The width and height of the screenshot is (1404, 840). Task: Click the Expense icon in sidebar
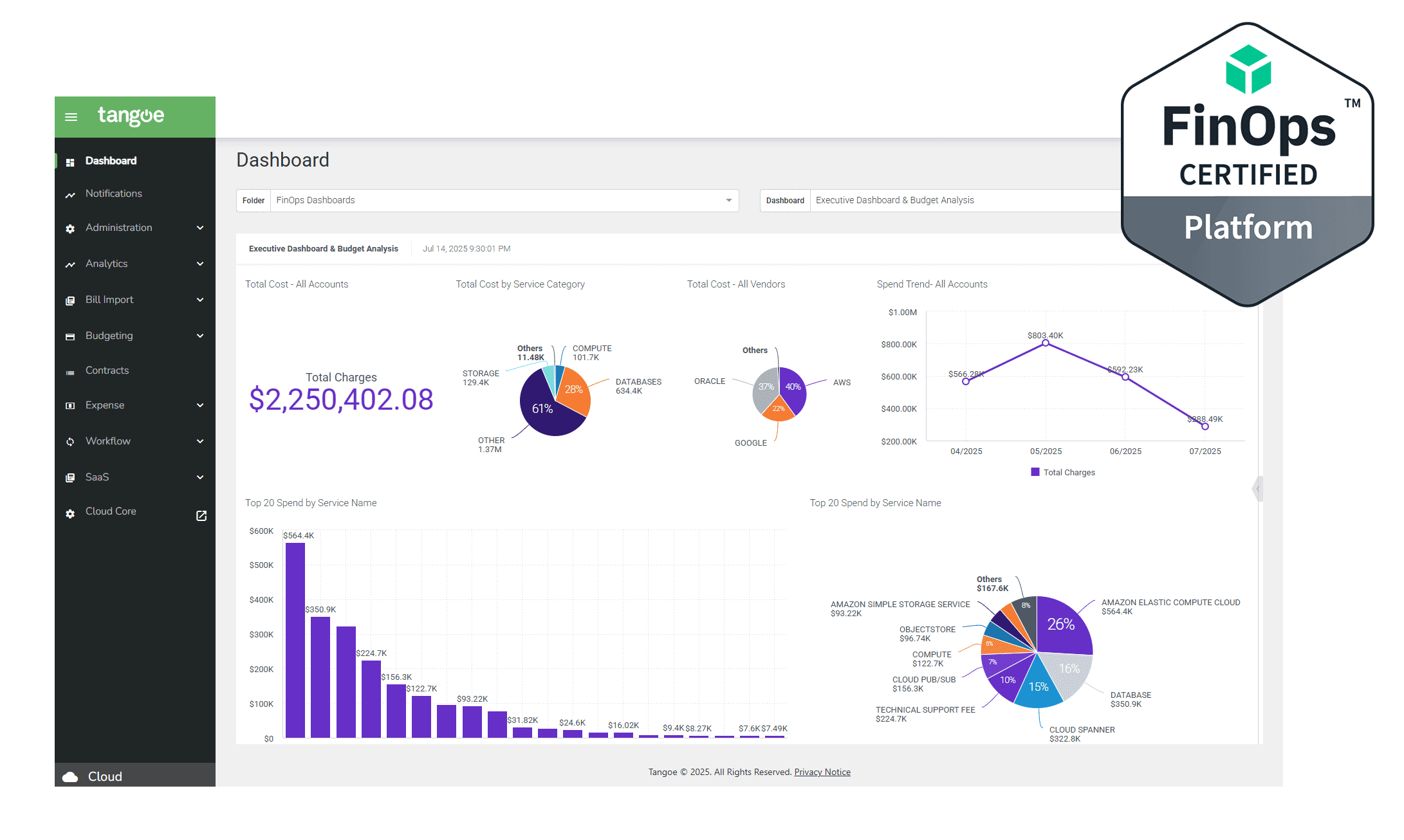coord(70,406)
